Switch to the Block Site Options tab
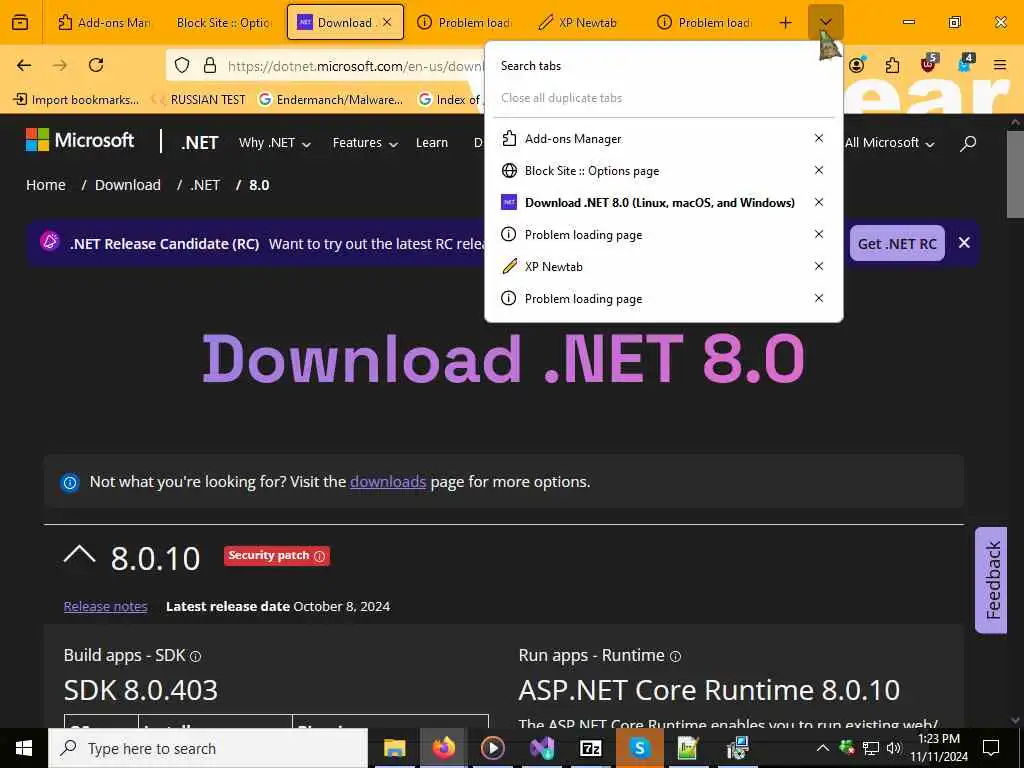This screenshot has height=768, width=1024. click(x=223, y=23)
